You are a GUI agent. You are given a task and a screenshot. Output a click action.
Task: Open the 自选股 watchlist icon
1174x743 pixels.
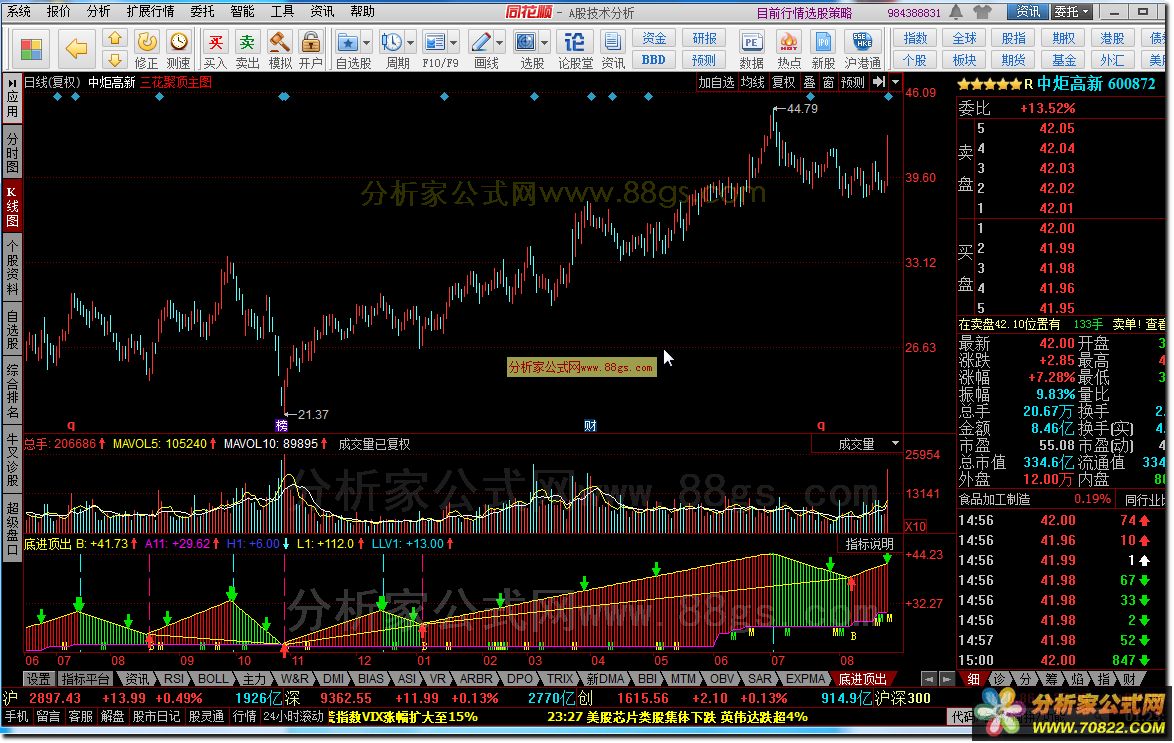(x=348, y=49)
